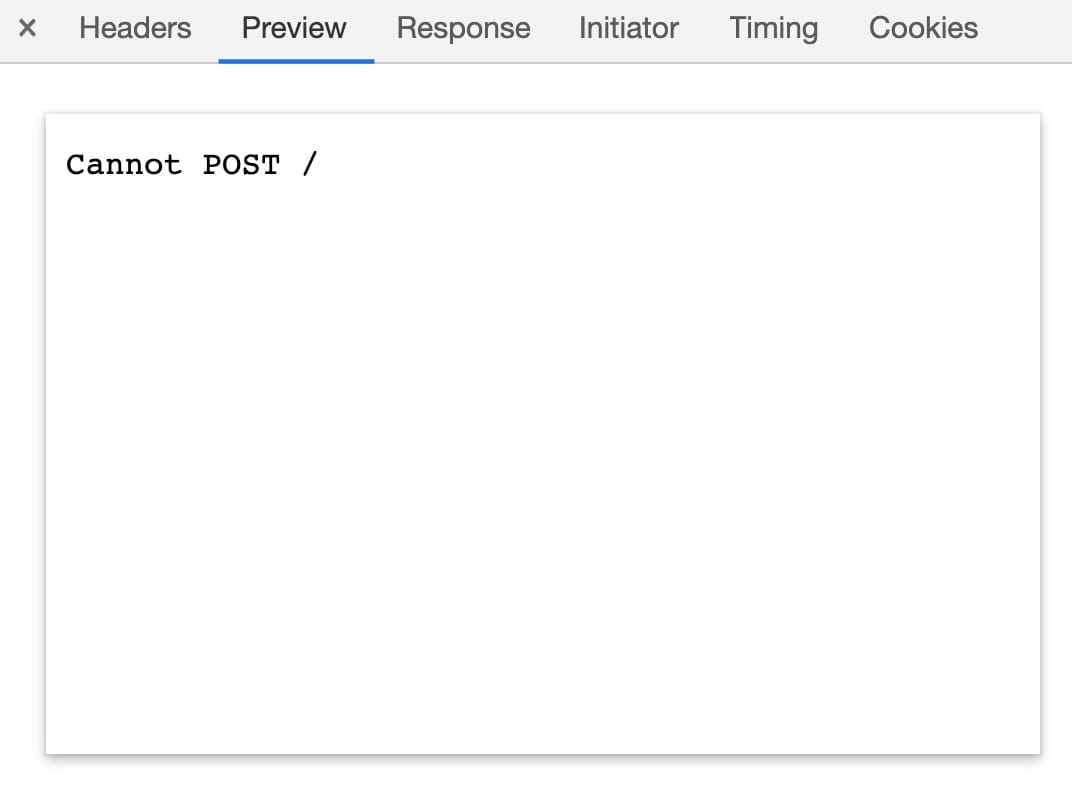The width and height of the screenshot is (1072, 794).
Task: Click the blank area of preview frame
Action: point(543,465)
